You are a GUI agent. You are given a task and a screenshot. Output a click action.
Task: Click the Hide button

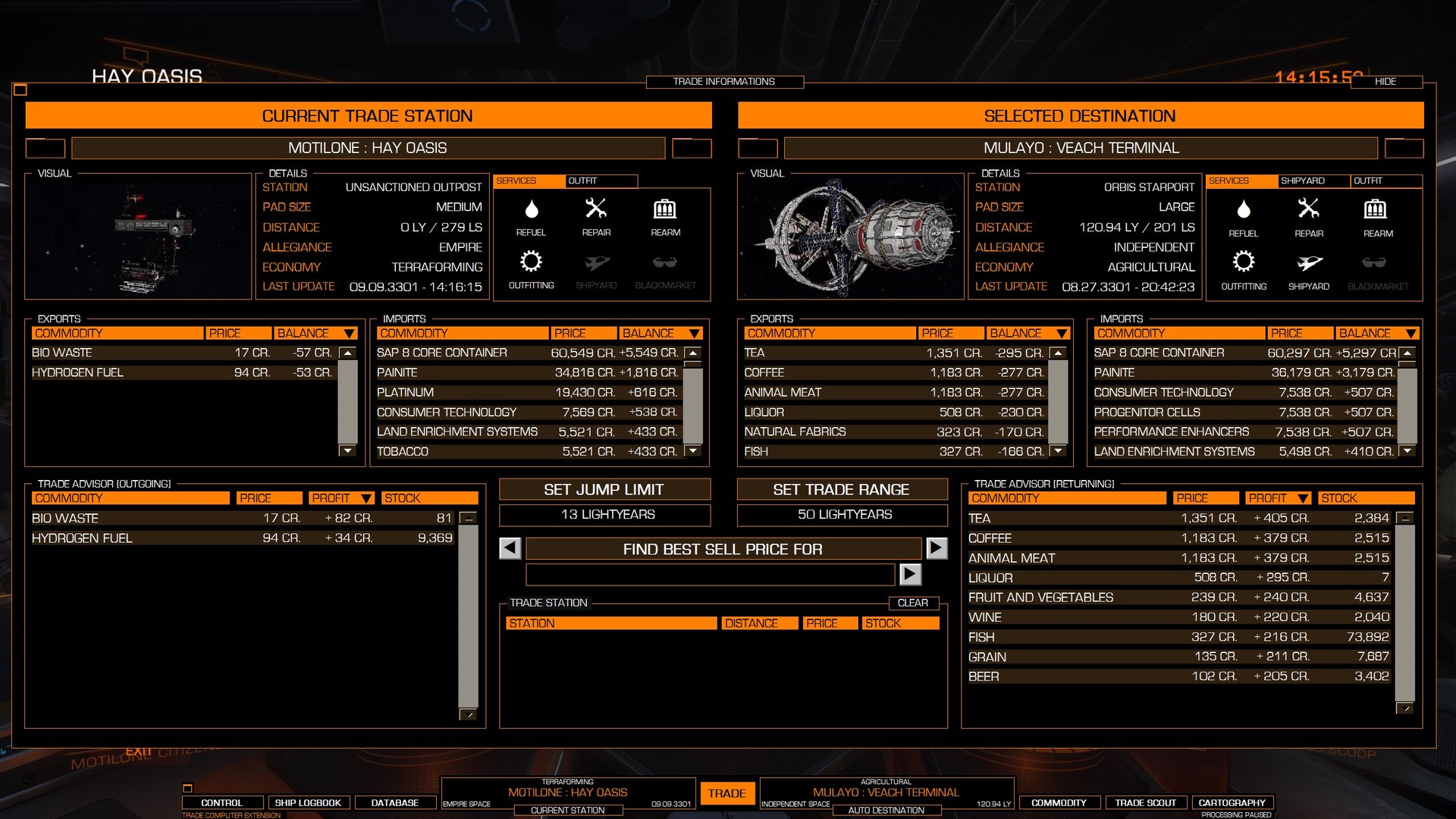tap(1385, 81)
